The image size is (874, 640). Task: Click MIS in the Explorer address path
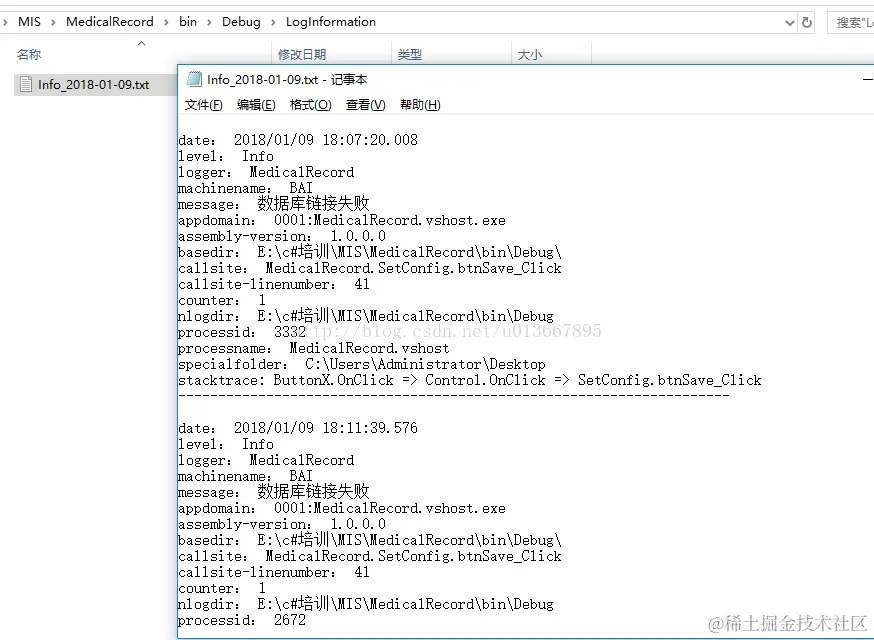coord(29,22)
